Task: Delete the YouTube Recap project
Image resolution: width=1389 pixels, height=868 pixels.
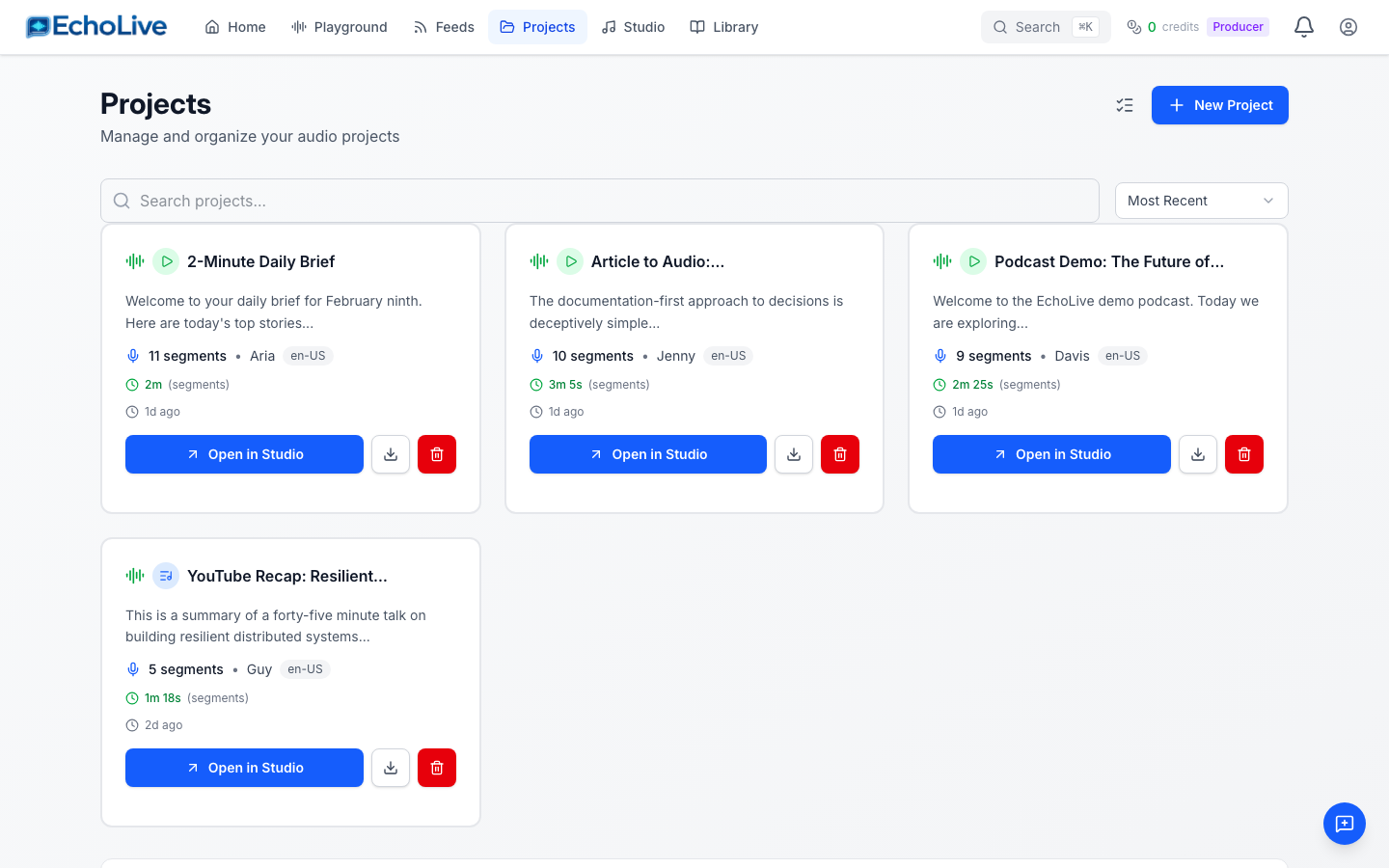Action: point(436,768)
